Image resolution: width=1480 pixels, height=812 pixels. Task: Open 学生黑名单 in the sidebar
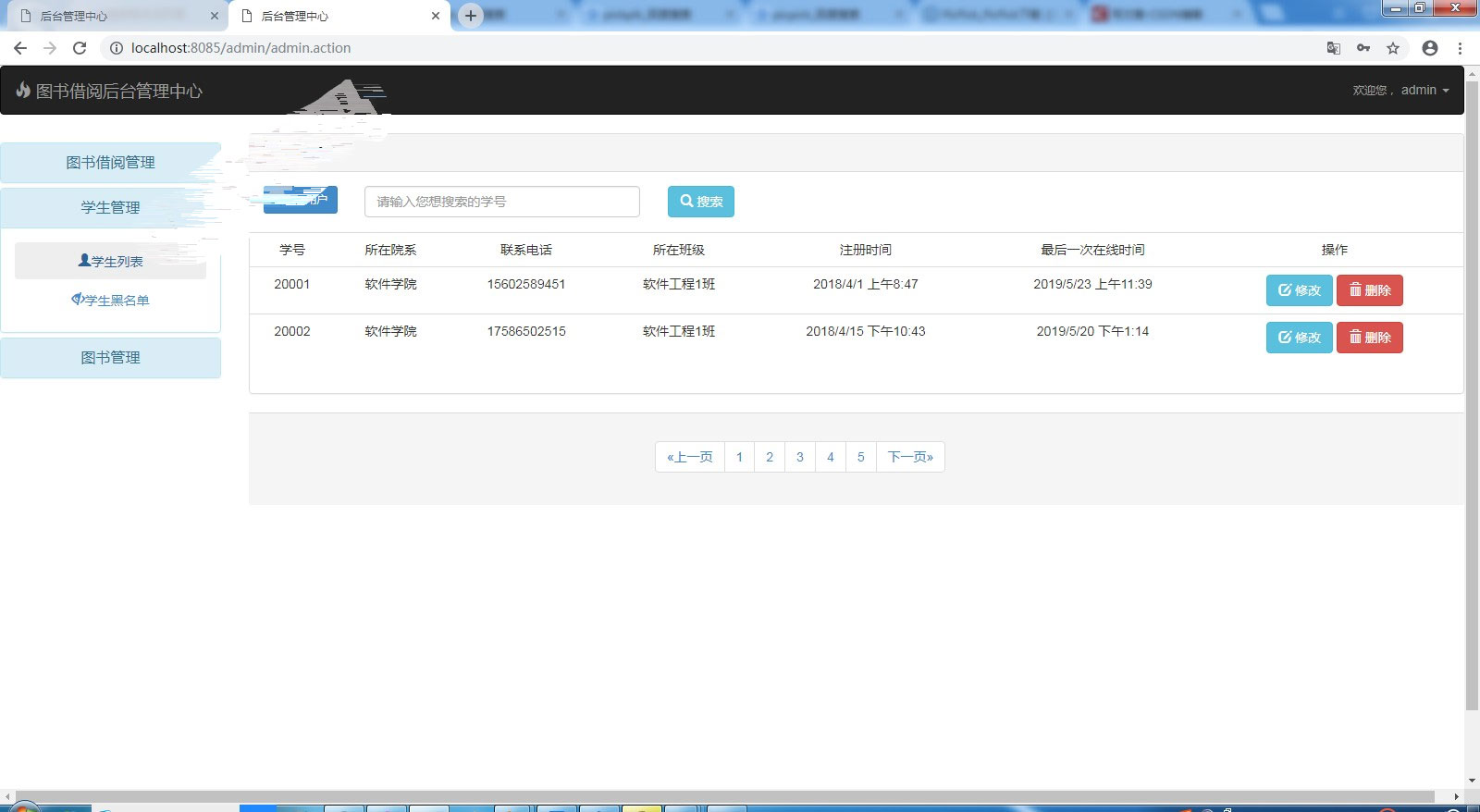coord(111,301)
